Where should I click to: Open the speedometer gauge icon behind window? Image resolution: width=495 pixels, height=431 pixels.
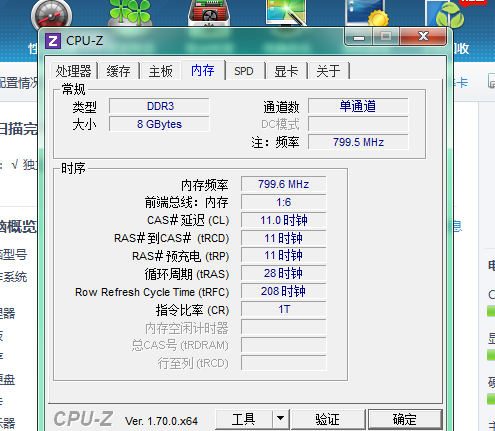pyautogui.click(x=51, y=14)
